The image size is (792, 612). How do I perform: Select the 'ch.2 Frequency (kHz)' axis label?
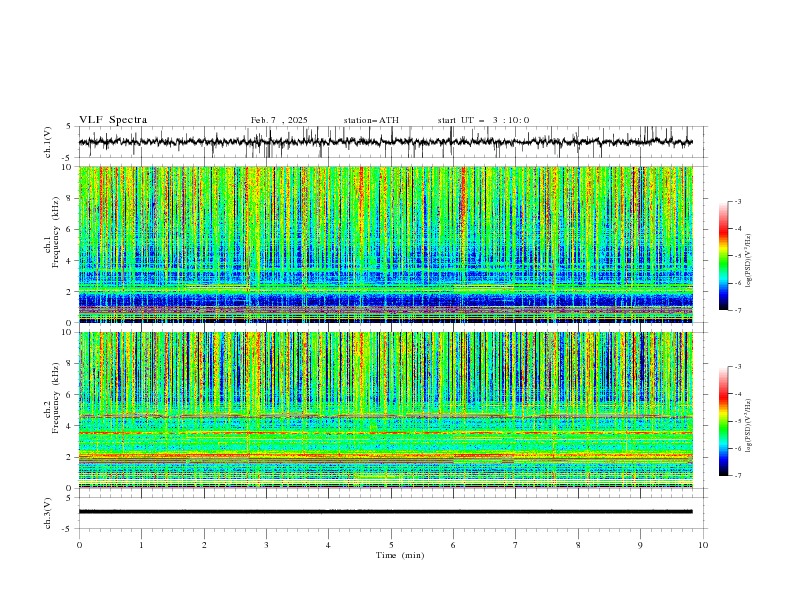pos(52,398)
